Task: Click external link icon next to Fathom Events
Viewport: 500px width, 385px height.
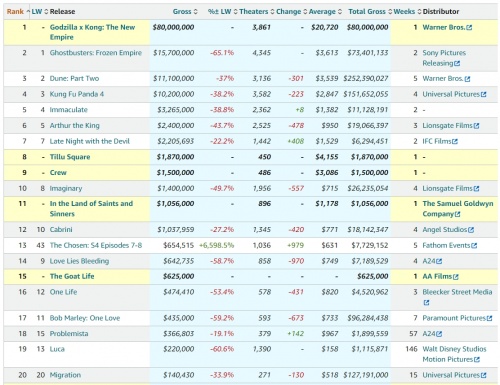Action: click(474, 246)
